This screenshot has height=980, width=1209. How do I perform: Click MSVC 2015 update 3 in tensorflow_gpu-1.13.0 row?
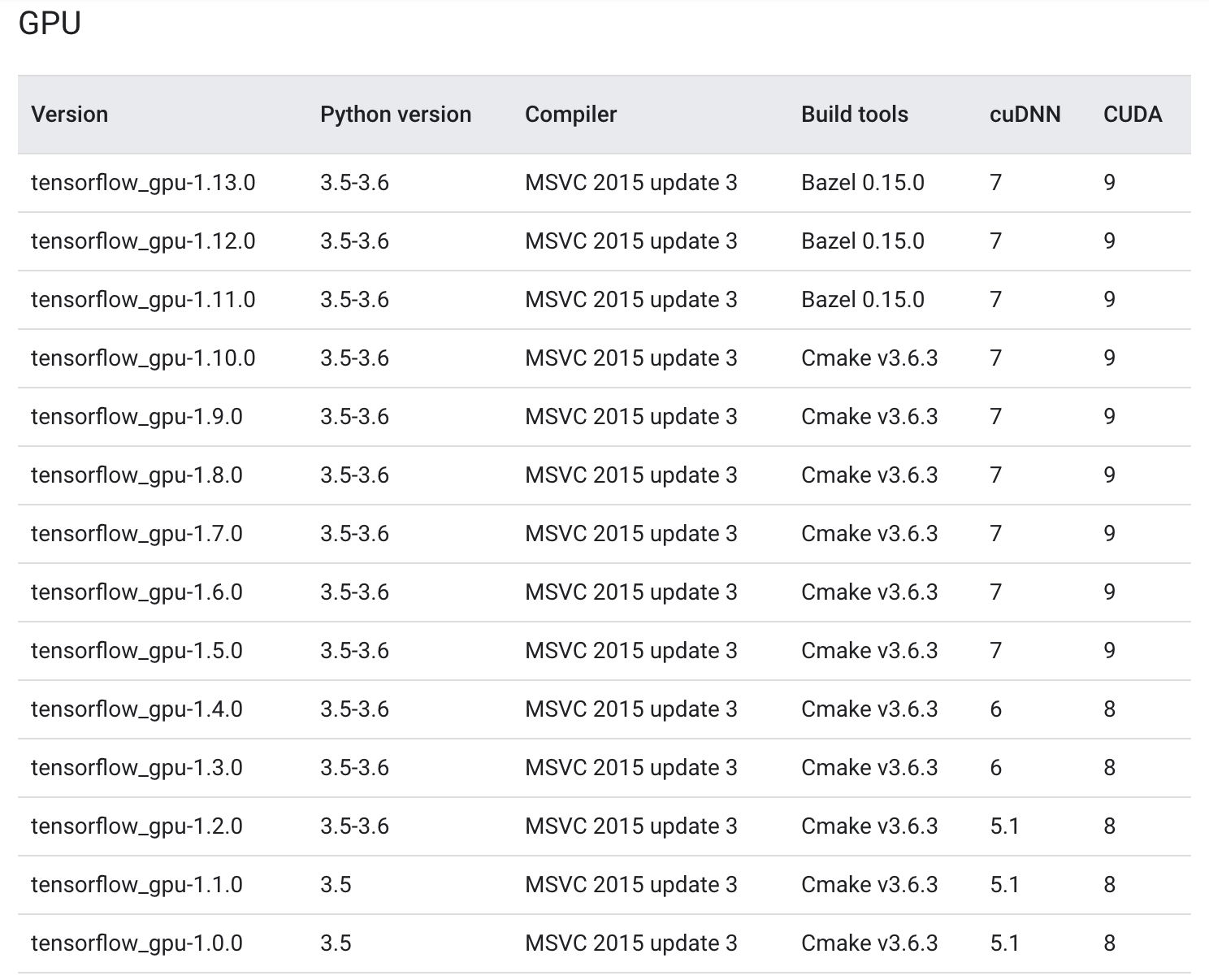[631, 182]
